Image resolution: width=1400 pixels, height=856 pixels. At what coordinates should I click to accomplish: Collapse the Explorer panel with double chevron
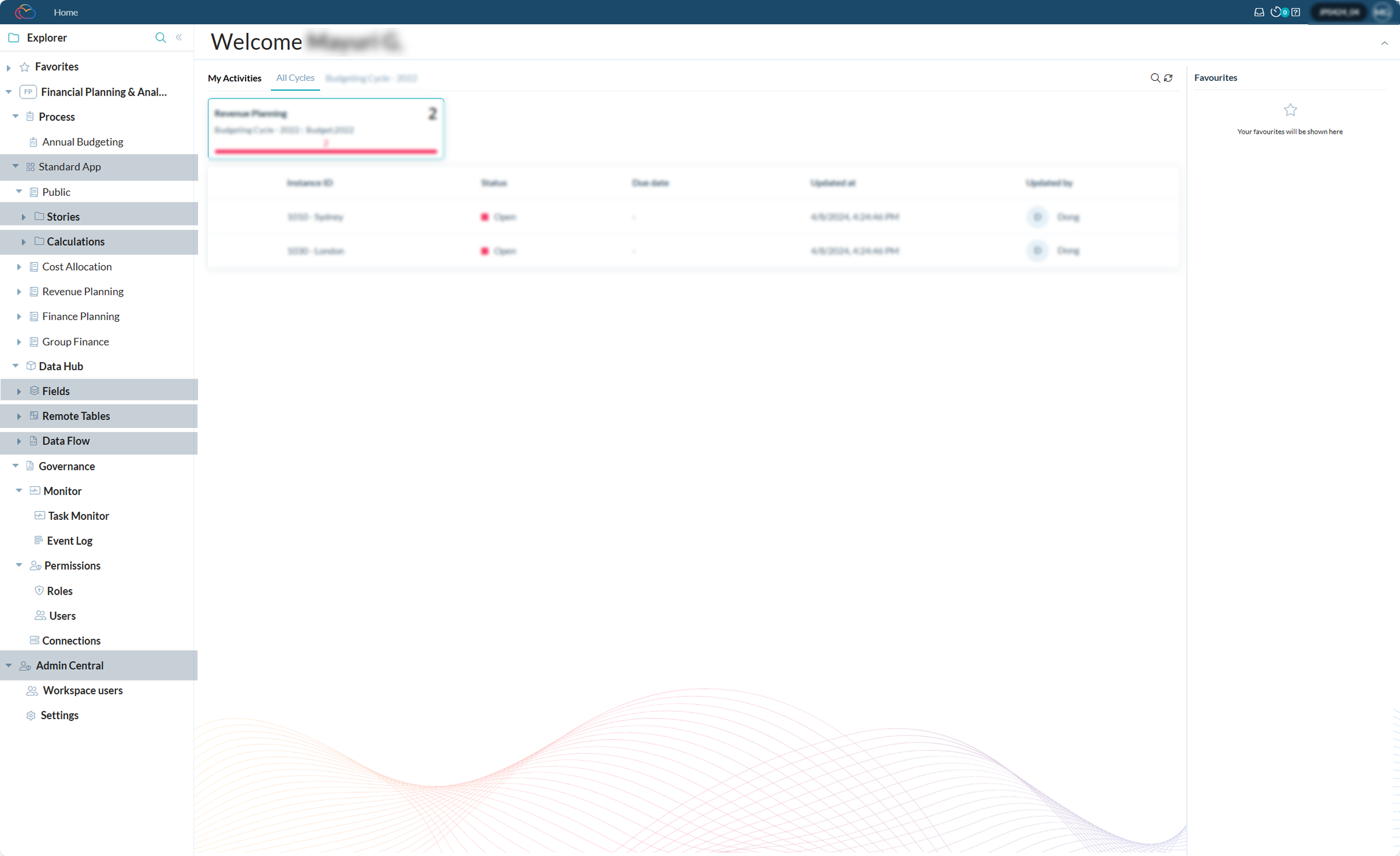pyautogui.click(x=179, y=38)
